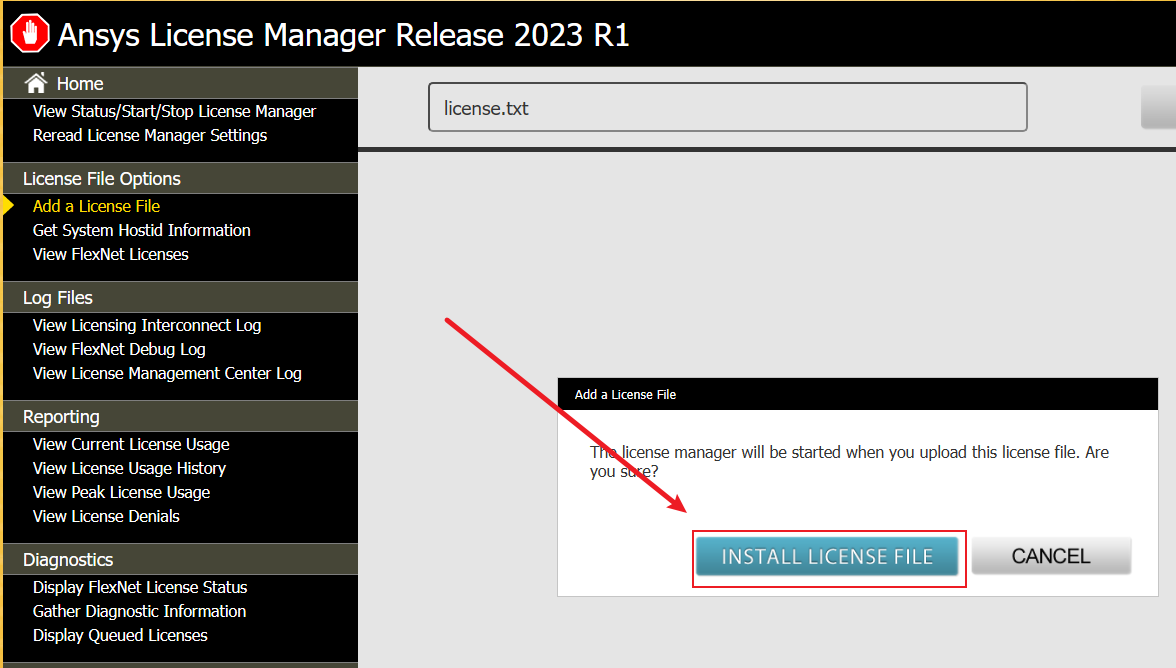Click the Add a License File dialog title
Viewport: 1176px width, 668px height.
coord(625,394)
